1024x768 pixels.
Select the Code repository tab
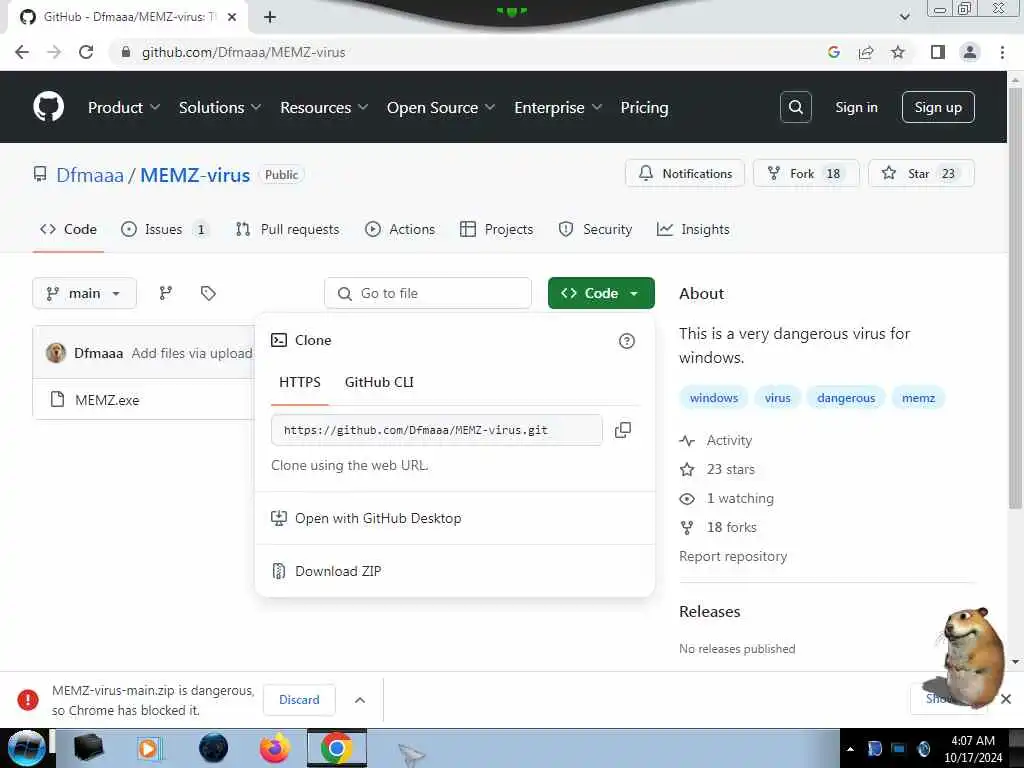coord(68,229)
